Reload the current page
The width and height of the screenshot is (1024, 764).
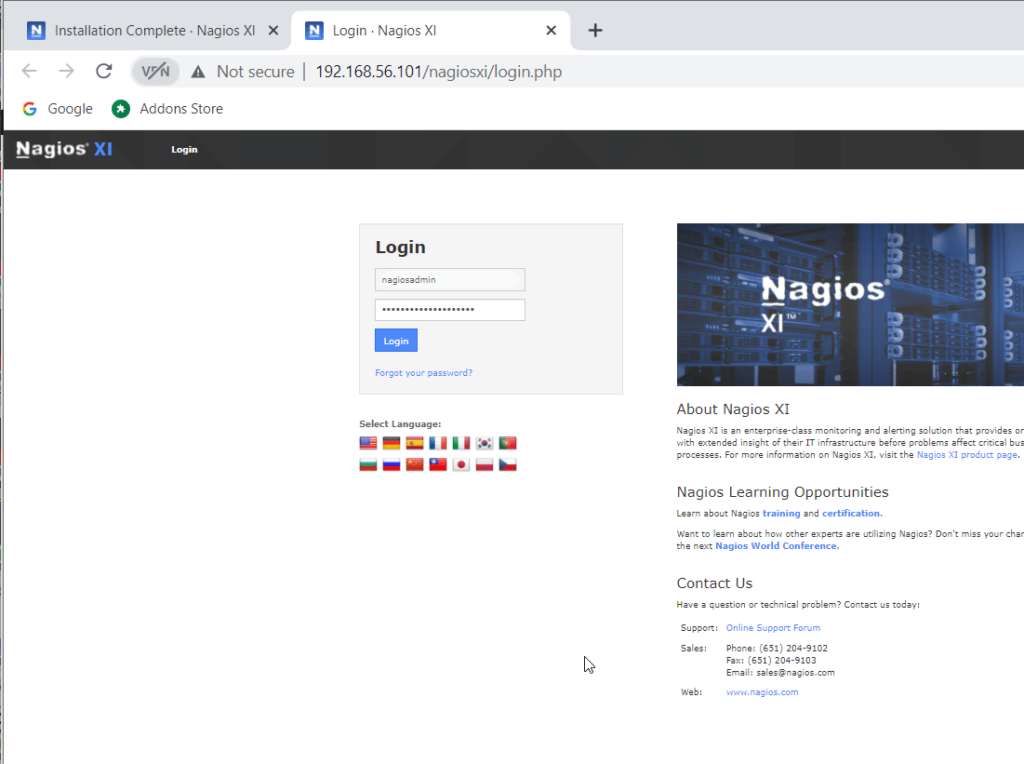[x=104, y=71]
